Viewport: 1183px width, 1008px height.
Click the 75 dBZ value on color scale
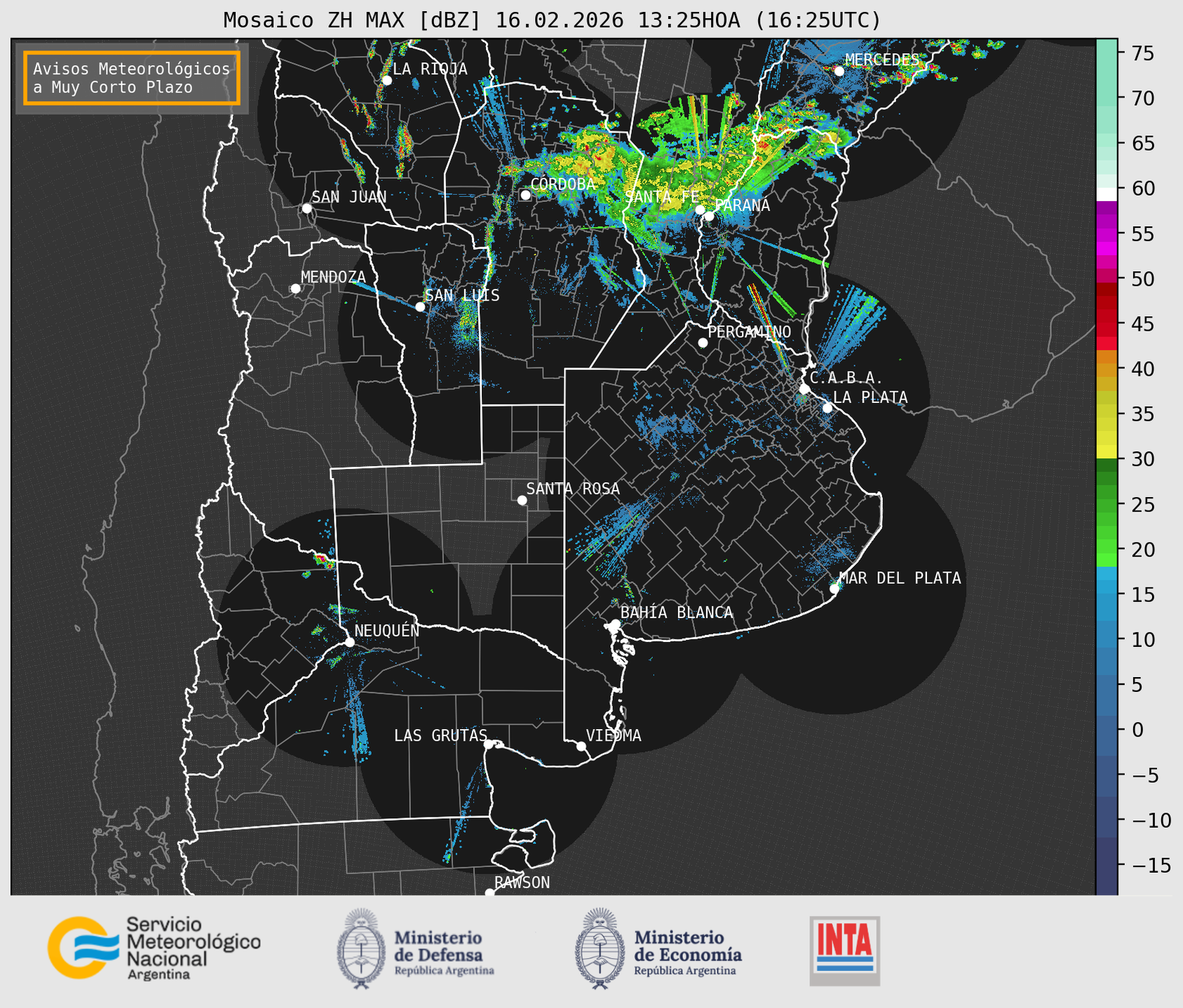pos(1142,53)
